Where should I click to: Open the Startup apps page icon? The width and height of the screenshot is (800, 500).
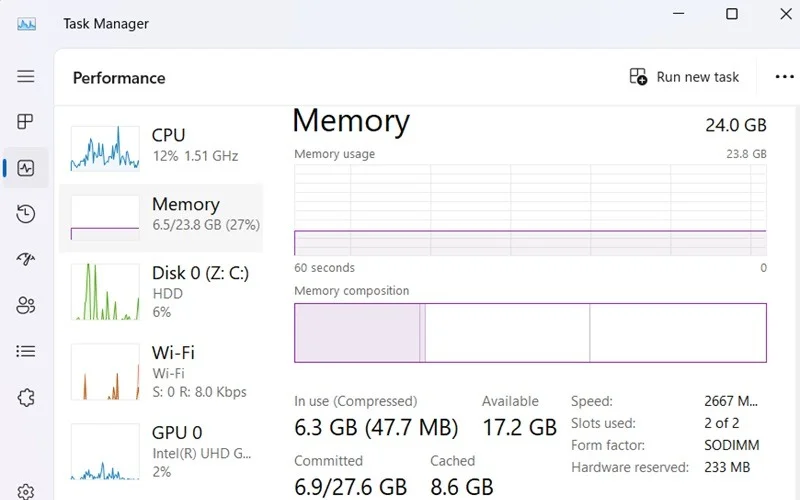click(26, 259)
